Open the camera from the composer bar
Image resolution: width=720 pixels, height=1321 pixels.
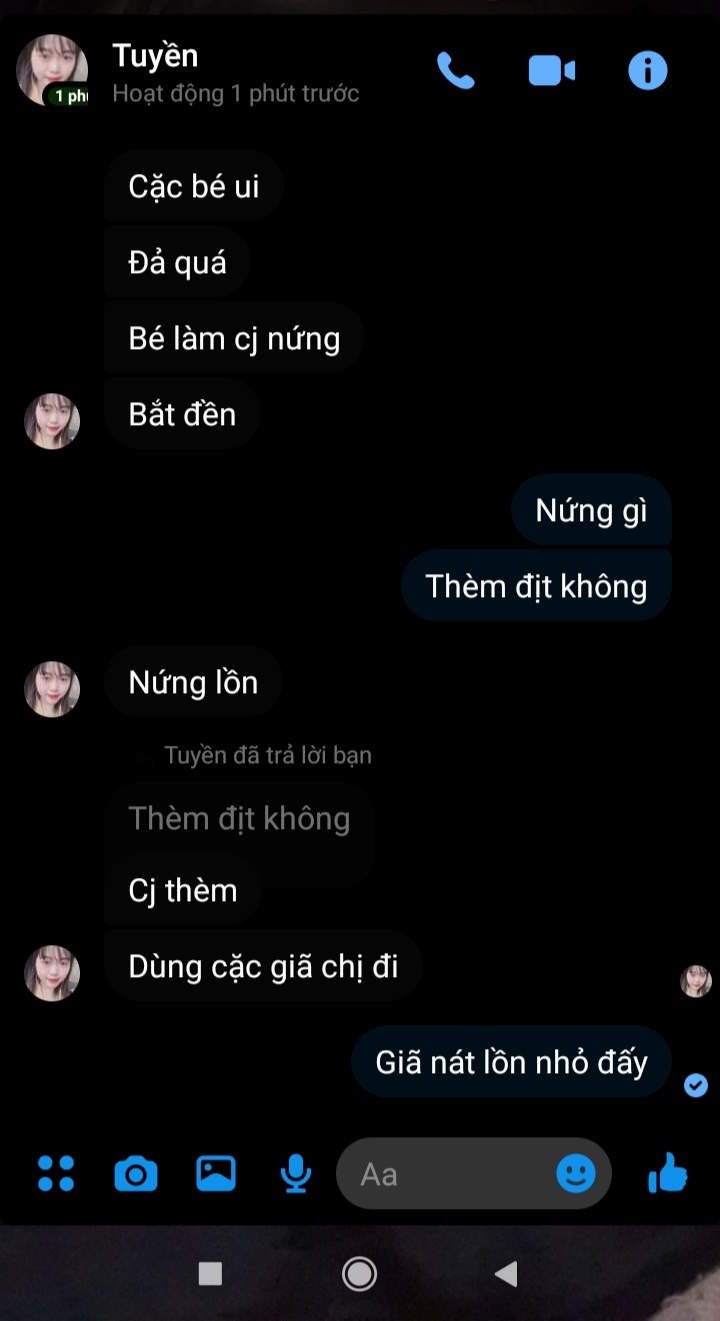tap(136, 1173)
